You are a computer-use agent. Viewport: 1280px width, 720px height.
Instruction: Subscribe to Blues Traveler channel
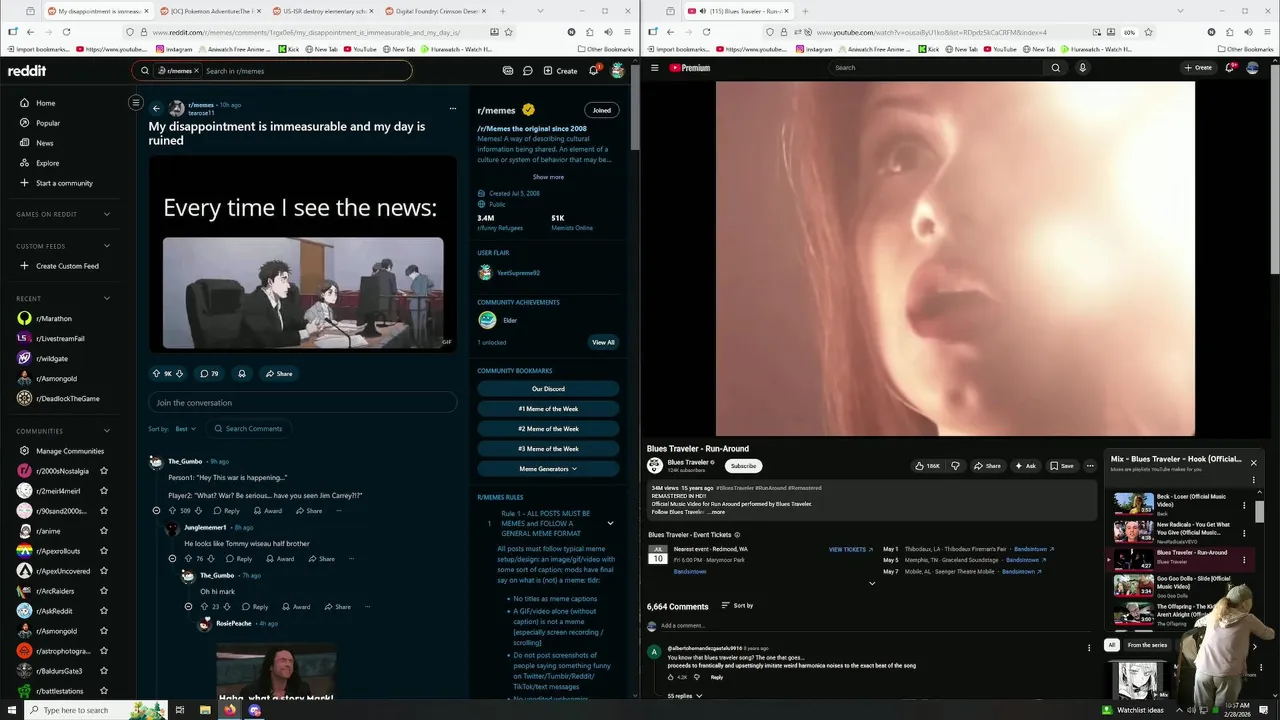tap(743, 466)
